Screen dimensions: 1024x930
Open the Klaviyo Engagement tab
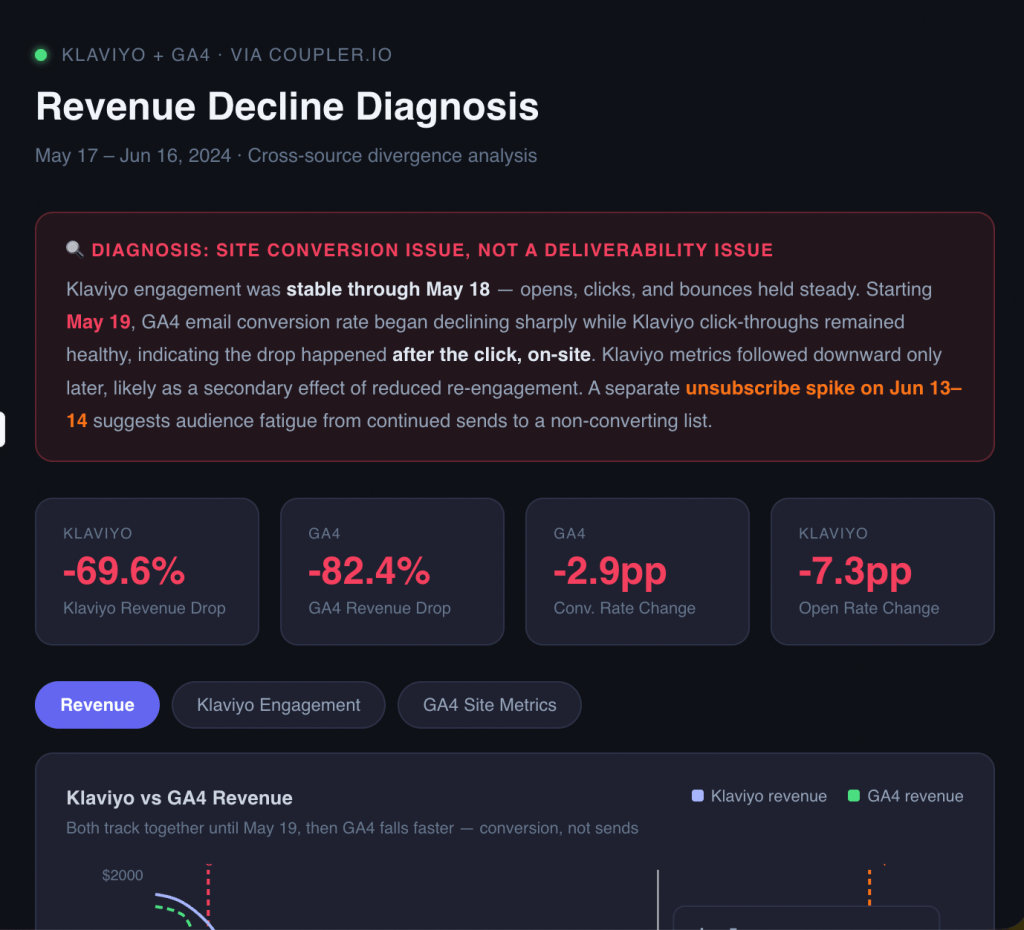pos(278,705)
